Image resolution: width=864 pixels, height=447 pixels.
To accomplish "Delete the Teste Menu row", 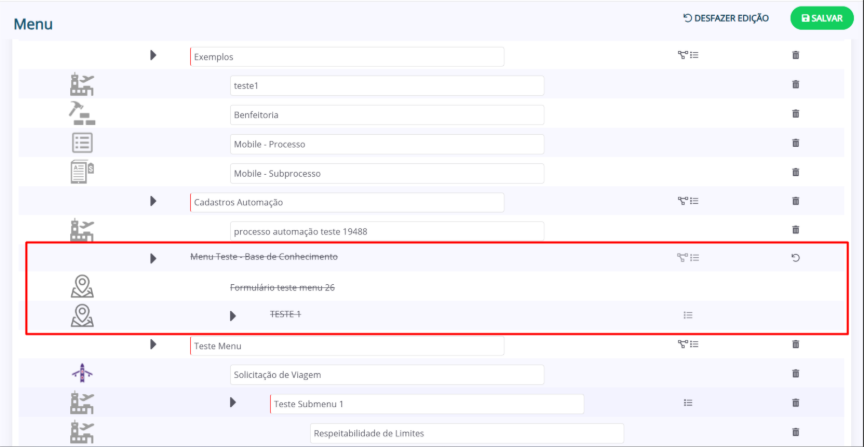I will [795, 344].
